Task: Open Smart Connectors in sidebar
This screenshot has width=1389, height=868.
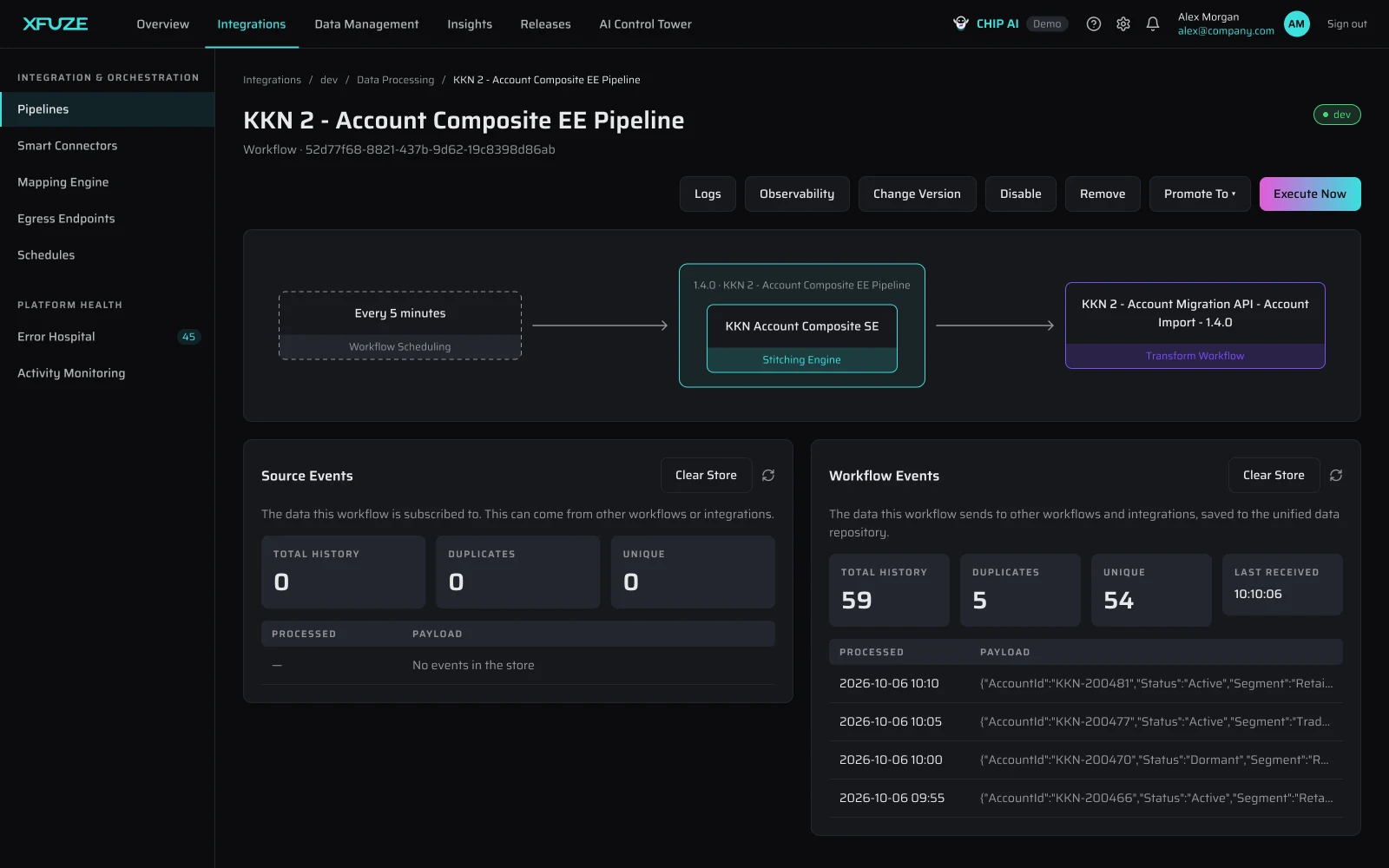Action: [107, 146]
